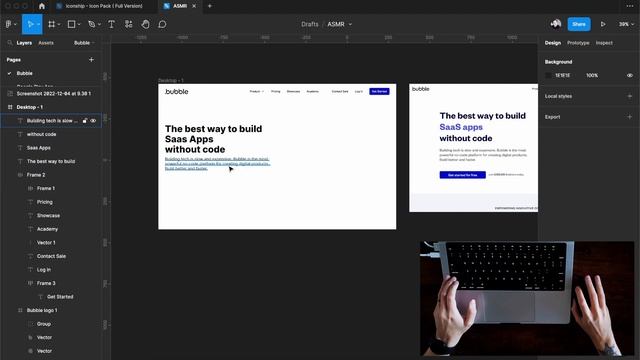Switch to the Design tab

[x=553, y=42]
